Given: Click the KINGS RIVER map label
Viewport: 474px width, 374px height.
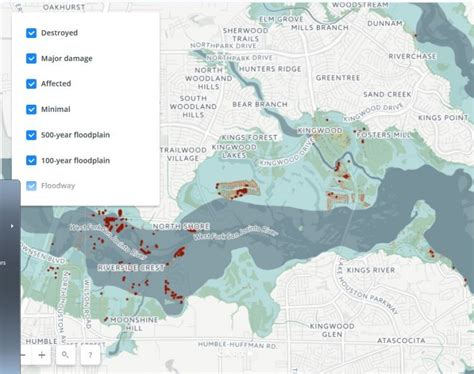Looking at the screenshot, I should pyautogui.click(x=371, y=270).
